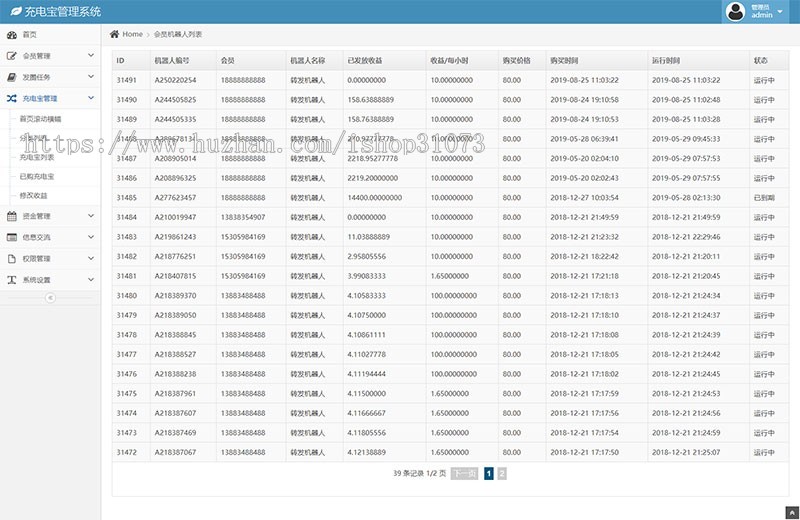Click earnings value 2.95805556
The width and height of the screenshot is (800, 520).
(x=366, y=256)
